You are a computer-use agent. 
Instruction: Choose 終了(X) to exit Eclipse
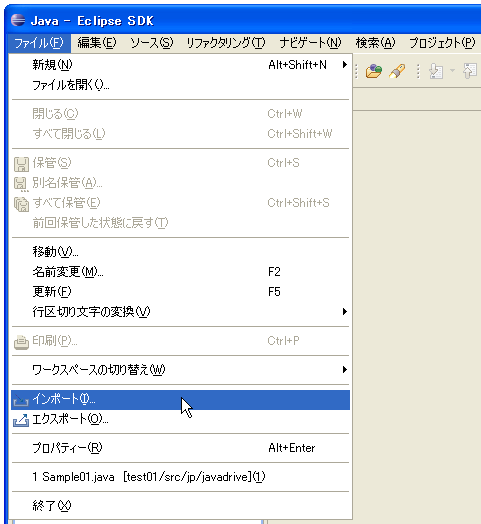pos(181,506)
